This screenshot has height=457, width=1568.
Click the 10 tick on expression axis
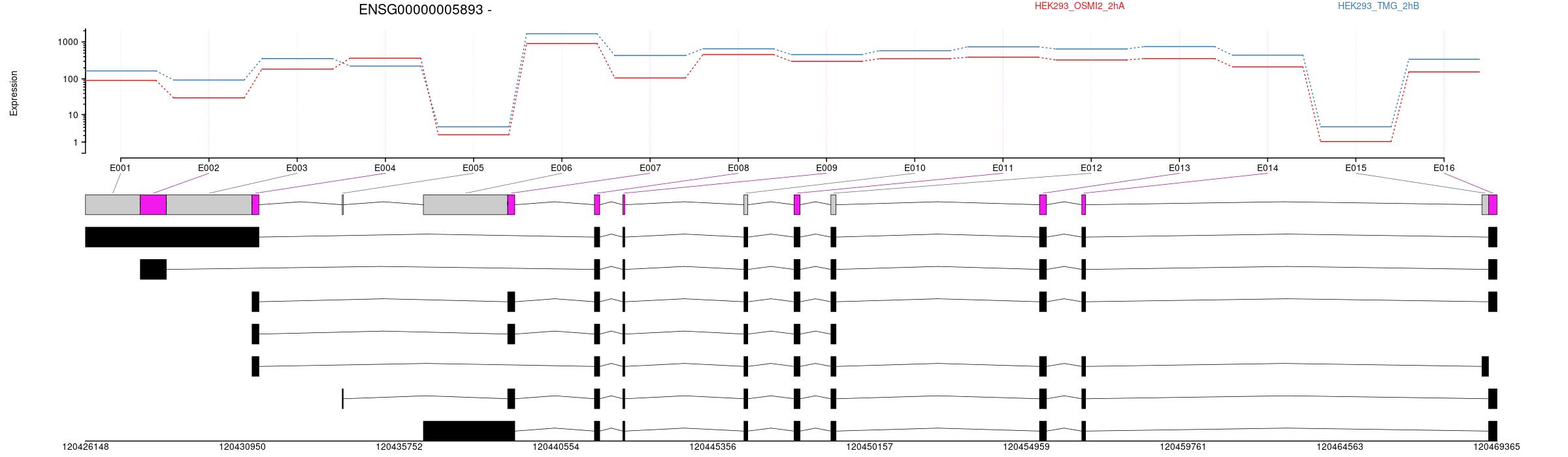[x=74, y=115]
